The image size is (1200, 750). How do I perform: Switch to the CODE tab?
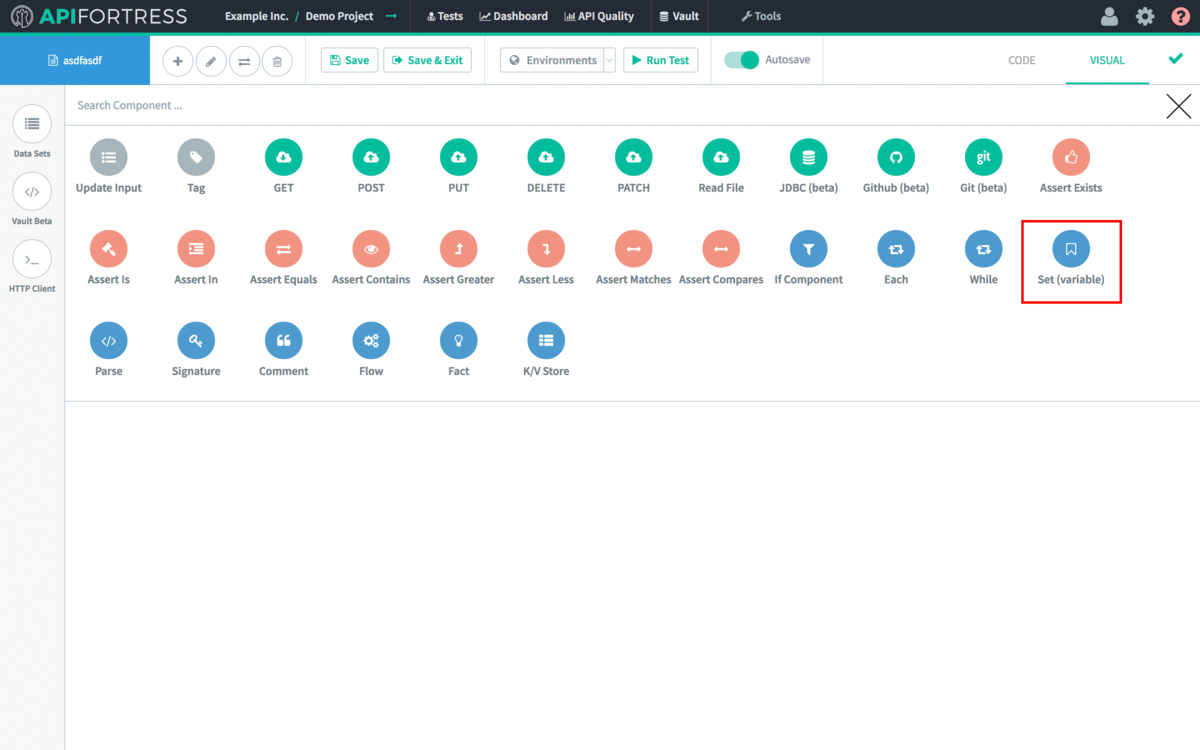point(1021,60)
